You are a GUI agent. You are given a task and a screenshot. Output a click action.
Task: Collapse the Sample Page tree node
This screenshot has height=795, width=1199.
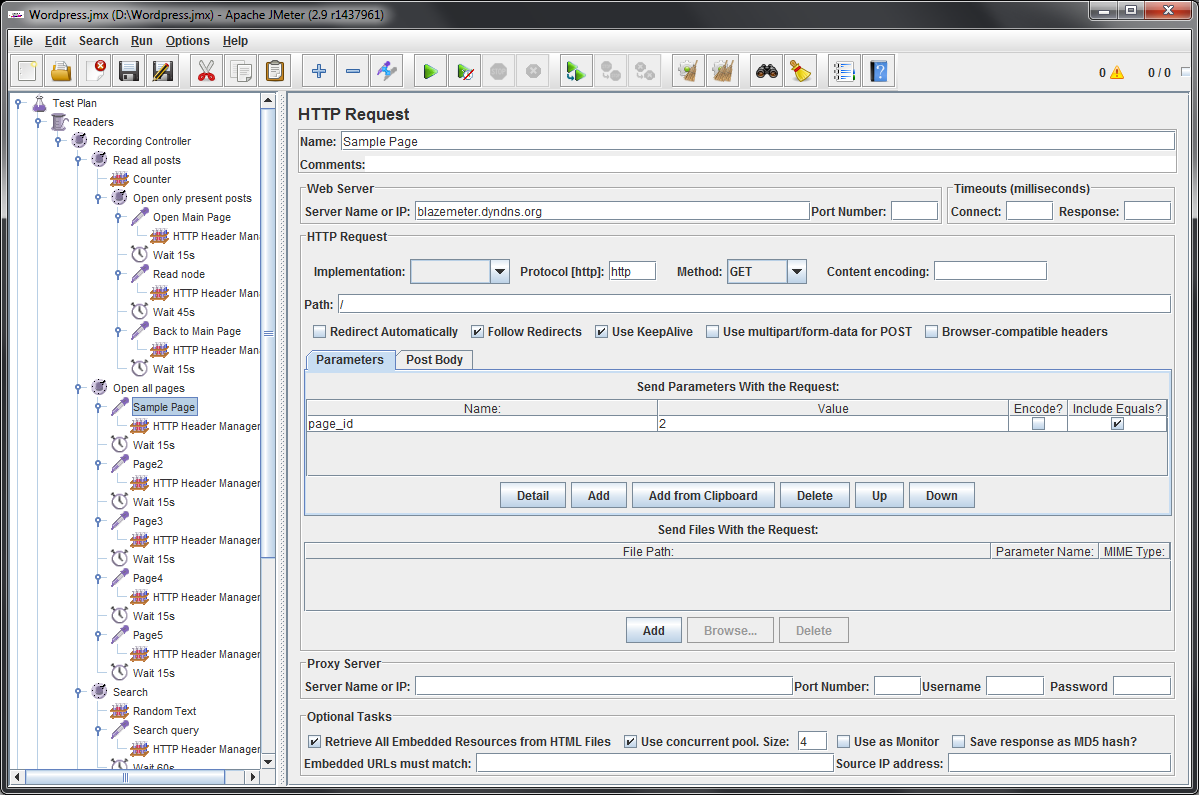[x=98, y=407]
